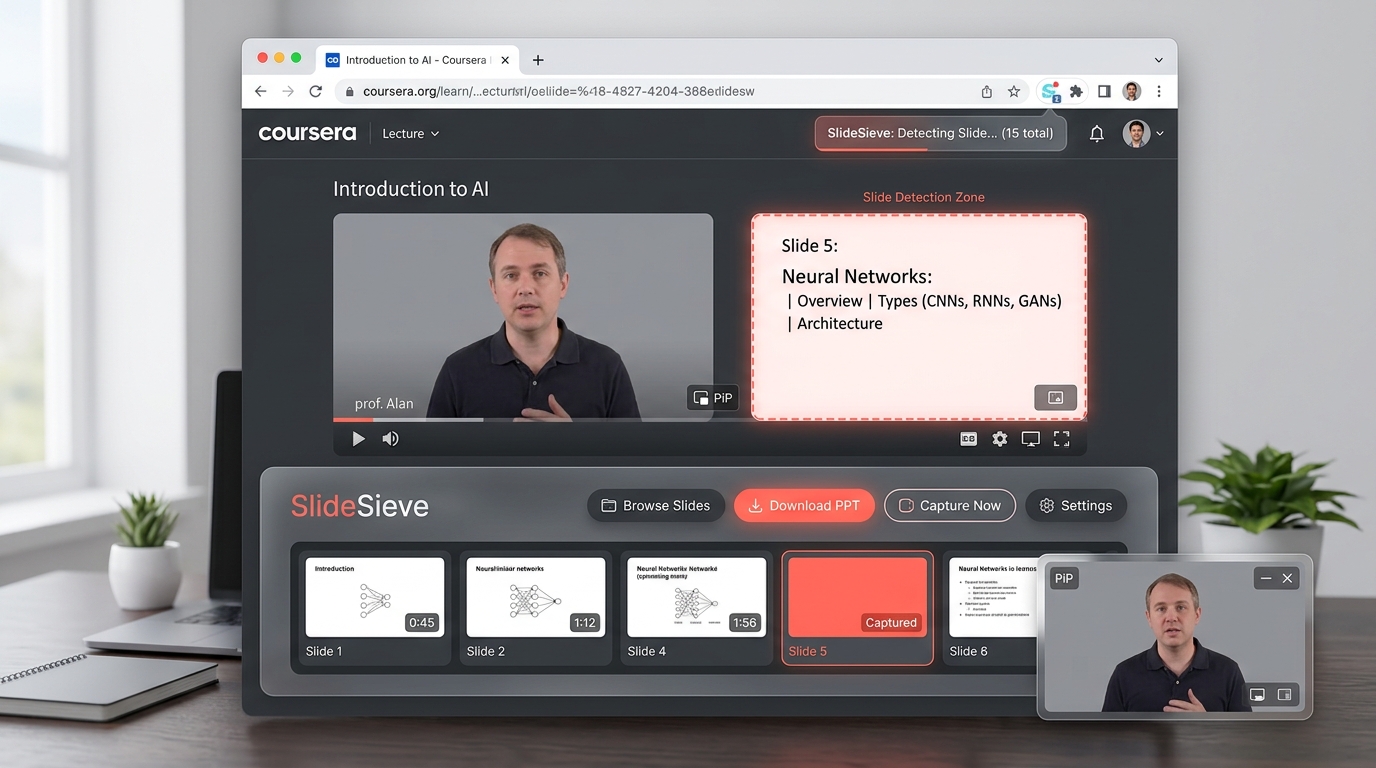Mute the lecture audio
The height and width of the screenshot is (768, 1376).
coord(390,438)
